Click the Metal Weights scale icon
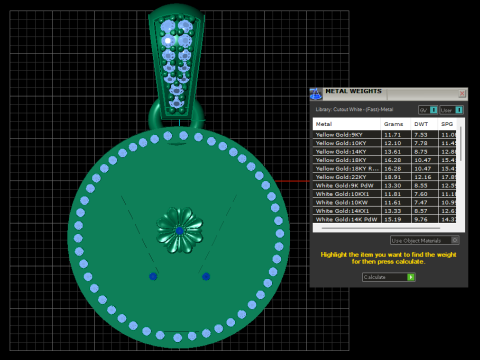 pos(316,94)
